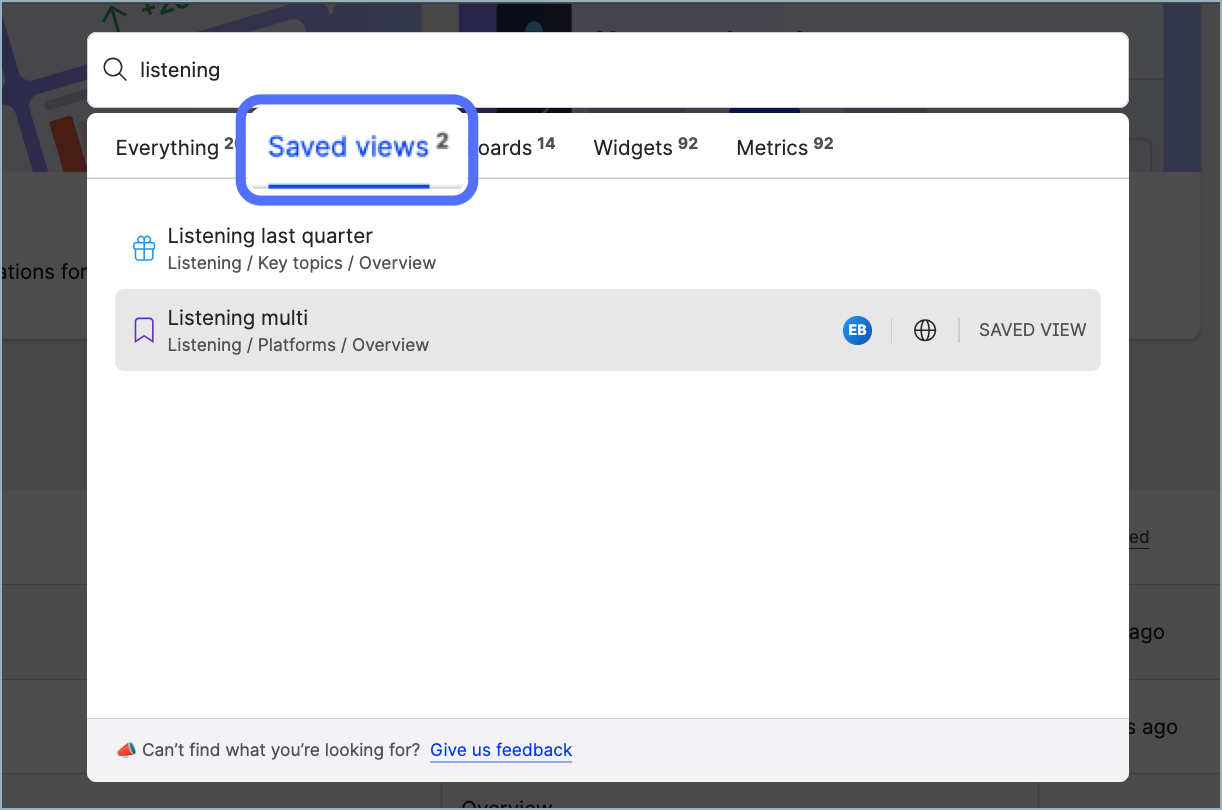Open the Listening multi saved view

(237, 318)
